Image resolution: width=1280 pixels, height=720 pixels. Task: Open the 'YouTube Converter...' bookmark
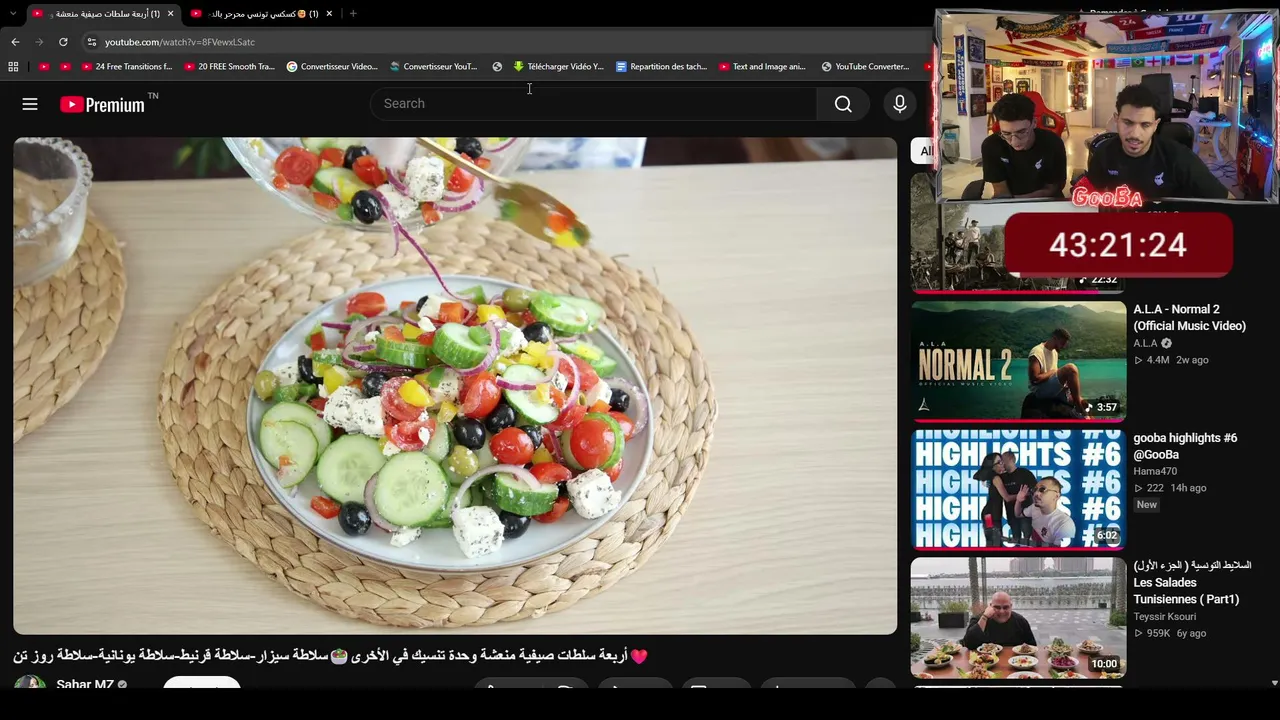866,67
